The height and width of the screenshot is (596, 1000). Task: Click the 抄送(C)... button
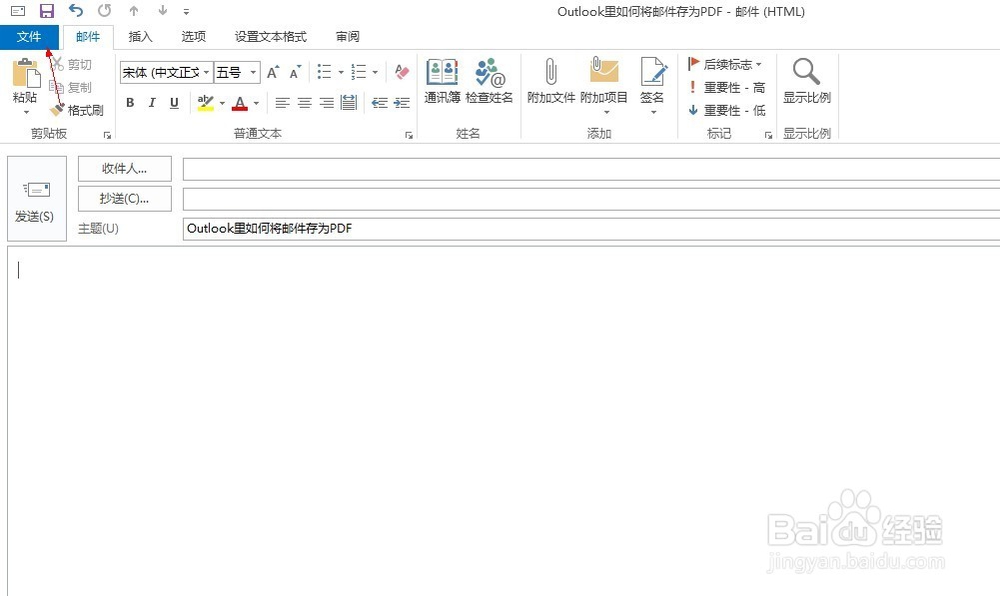point(124,199)
